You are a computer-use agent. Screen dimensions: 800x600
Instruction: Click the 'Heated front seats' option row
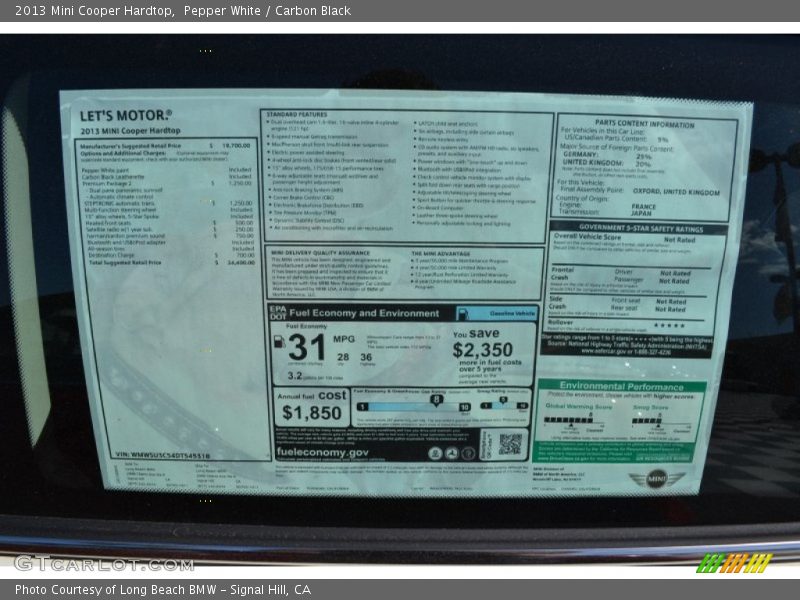tap(168, 223)
